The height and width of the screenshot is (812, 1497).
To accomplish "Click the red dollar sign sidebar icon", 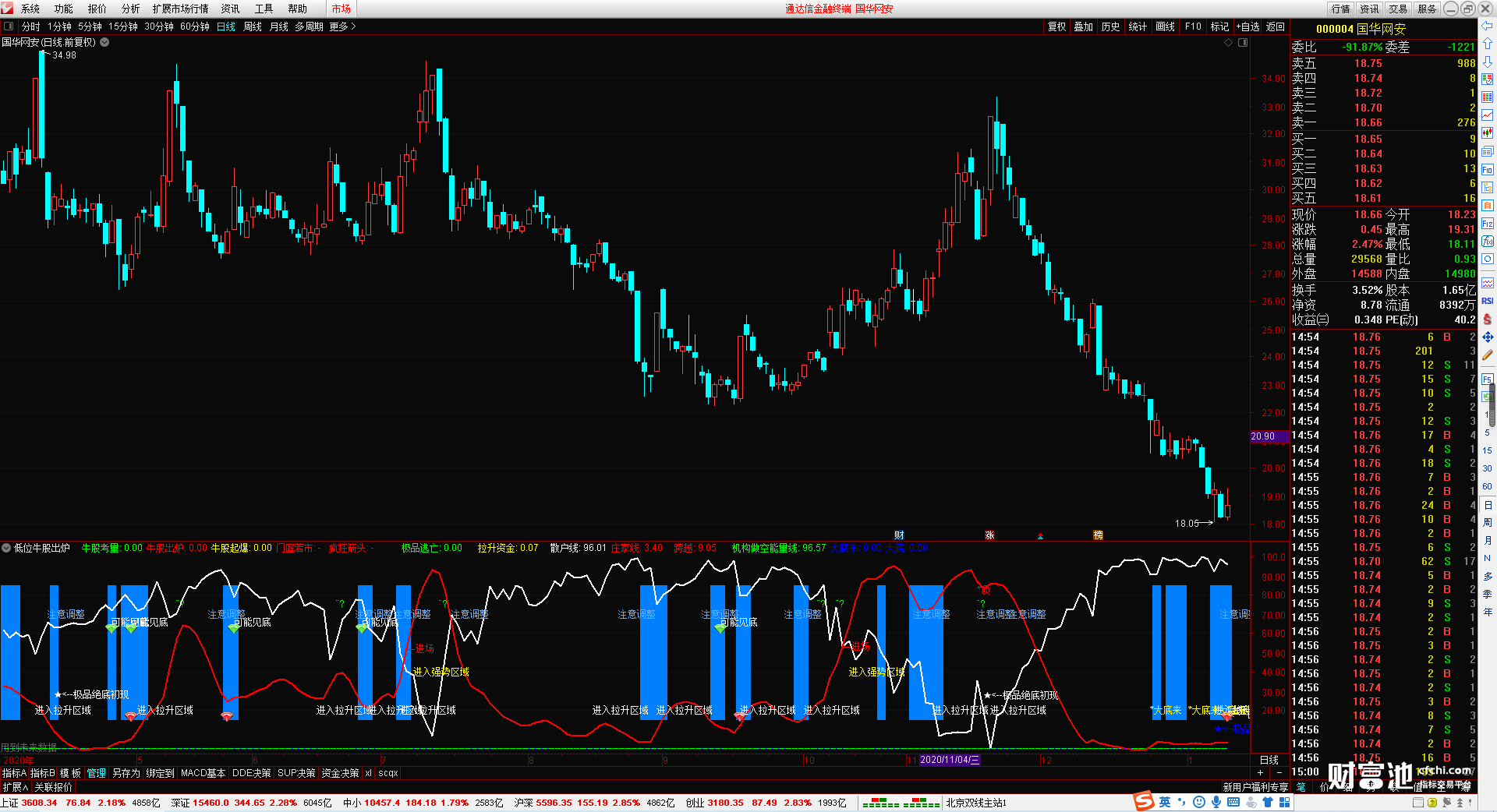I will point(1488,319).
